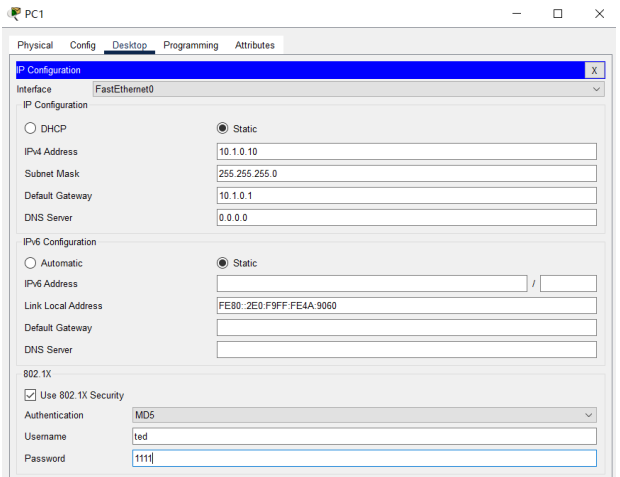Click the IPv4 Default Gateway field 10.1.0.1

point(406,196)
